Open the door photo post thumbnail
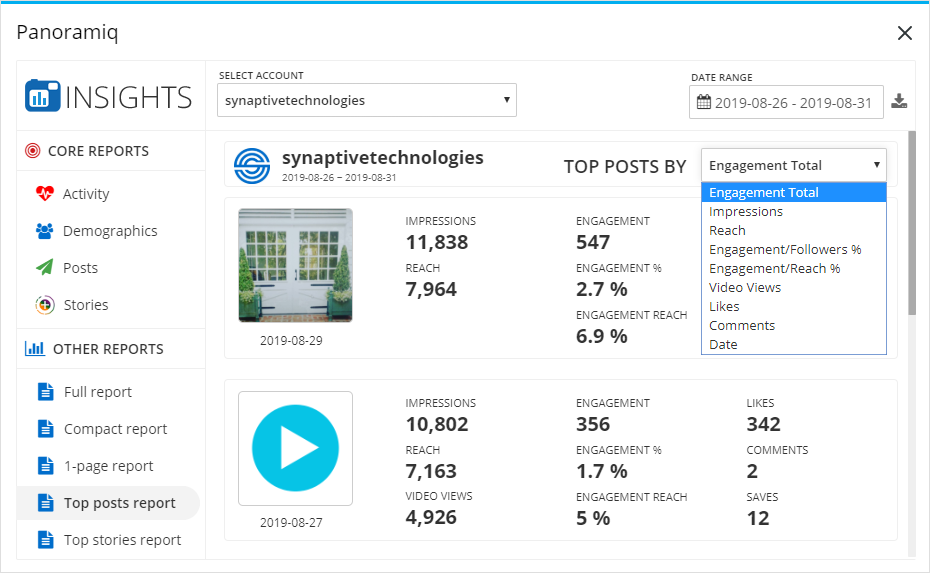Screen dimensions: 930x573 (295, 265)
